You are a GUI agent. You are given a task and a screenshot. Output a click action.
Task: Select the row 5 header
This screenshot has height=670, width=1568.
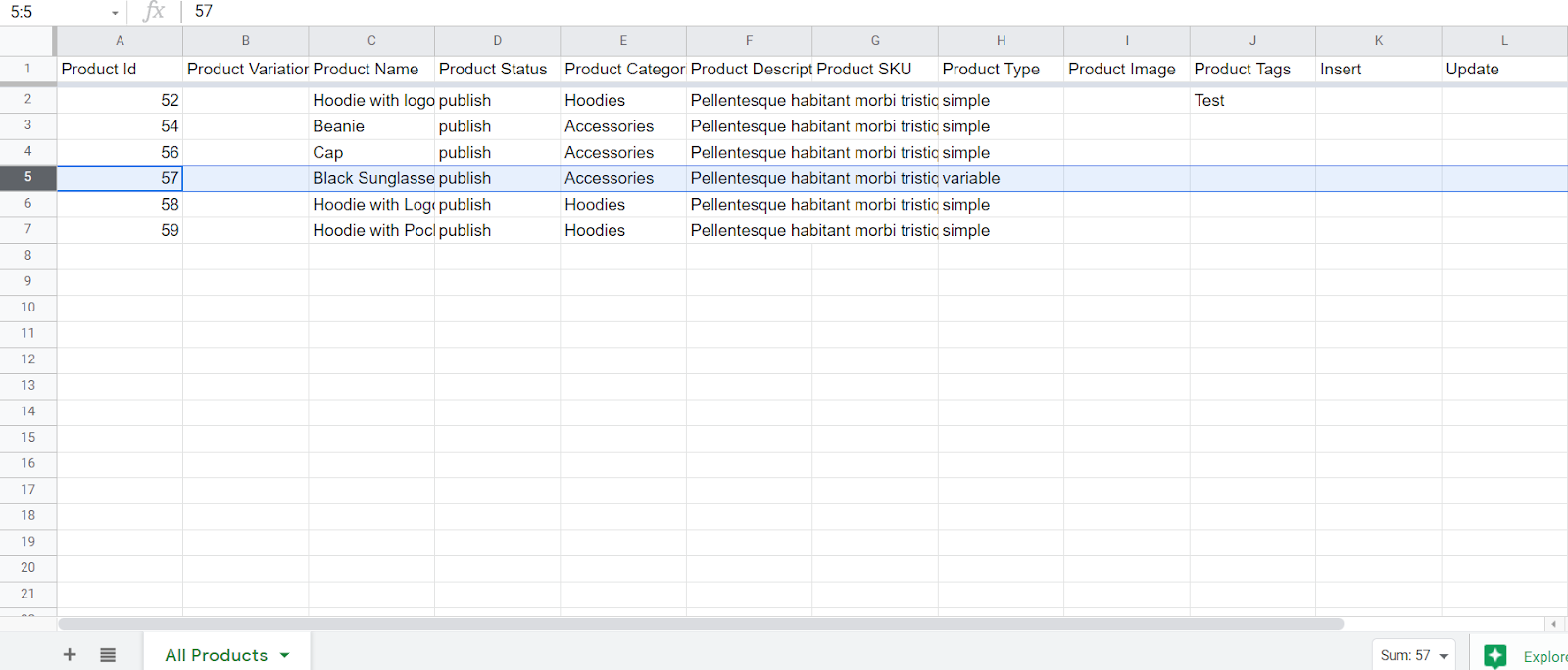pos(27,177)
